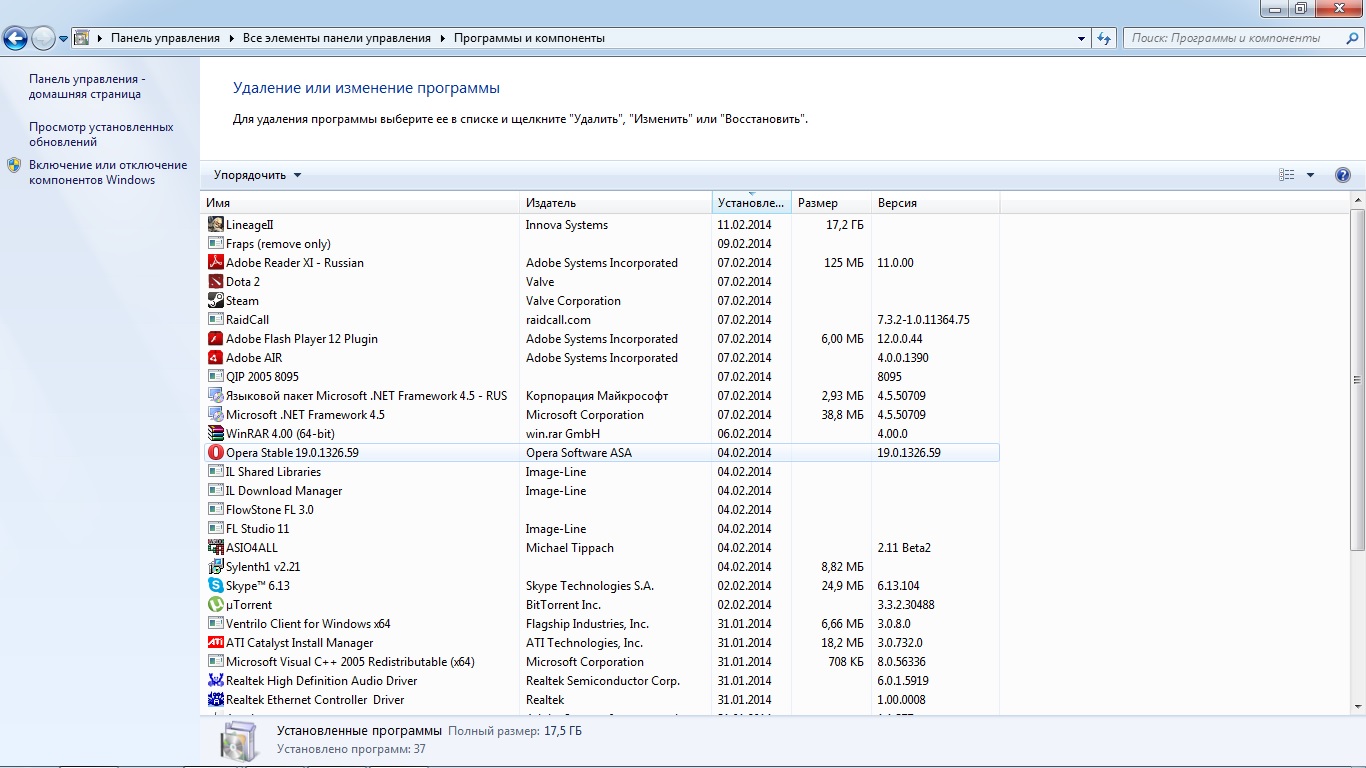
Task: Click the Opera Stable icon
Action: 215,453
